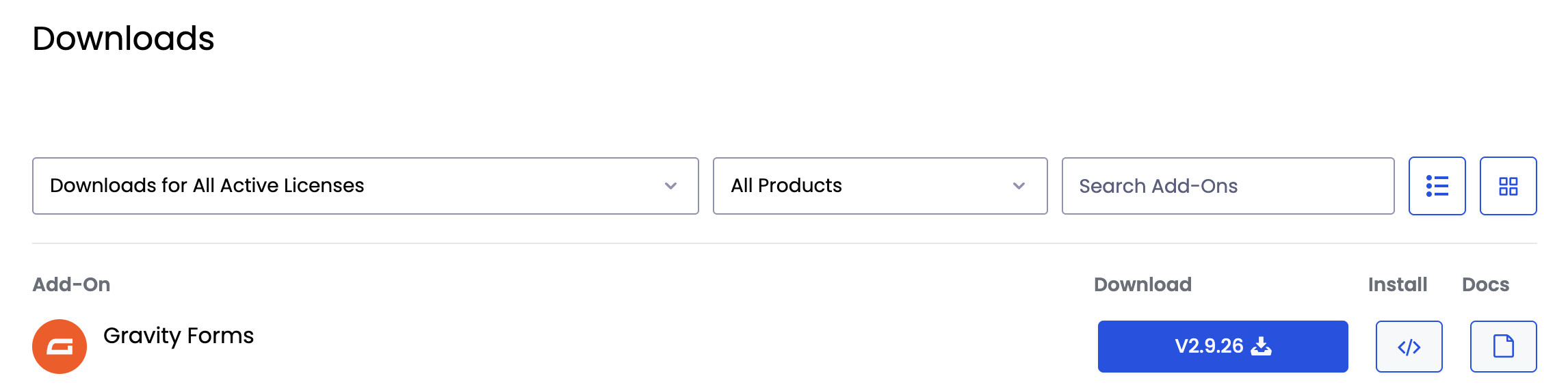Click the Gravity Forms install code icon
The height and width of the screenshot is (391, 1568).
tap(1409, 347)
